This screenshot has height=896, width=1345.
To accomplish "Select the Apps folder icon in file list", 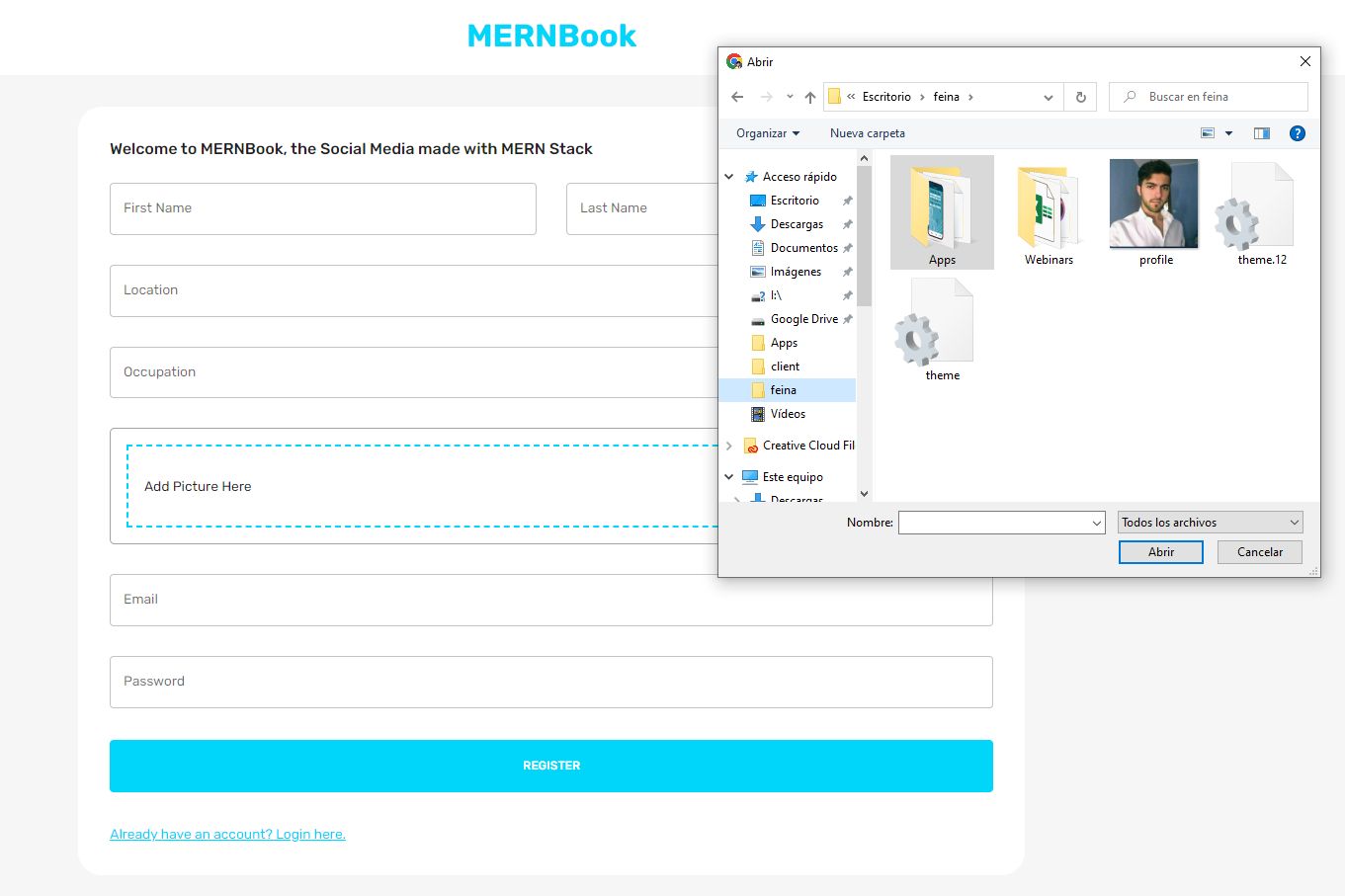I will tap(942, 211).
